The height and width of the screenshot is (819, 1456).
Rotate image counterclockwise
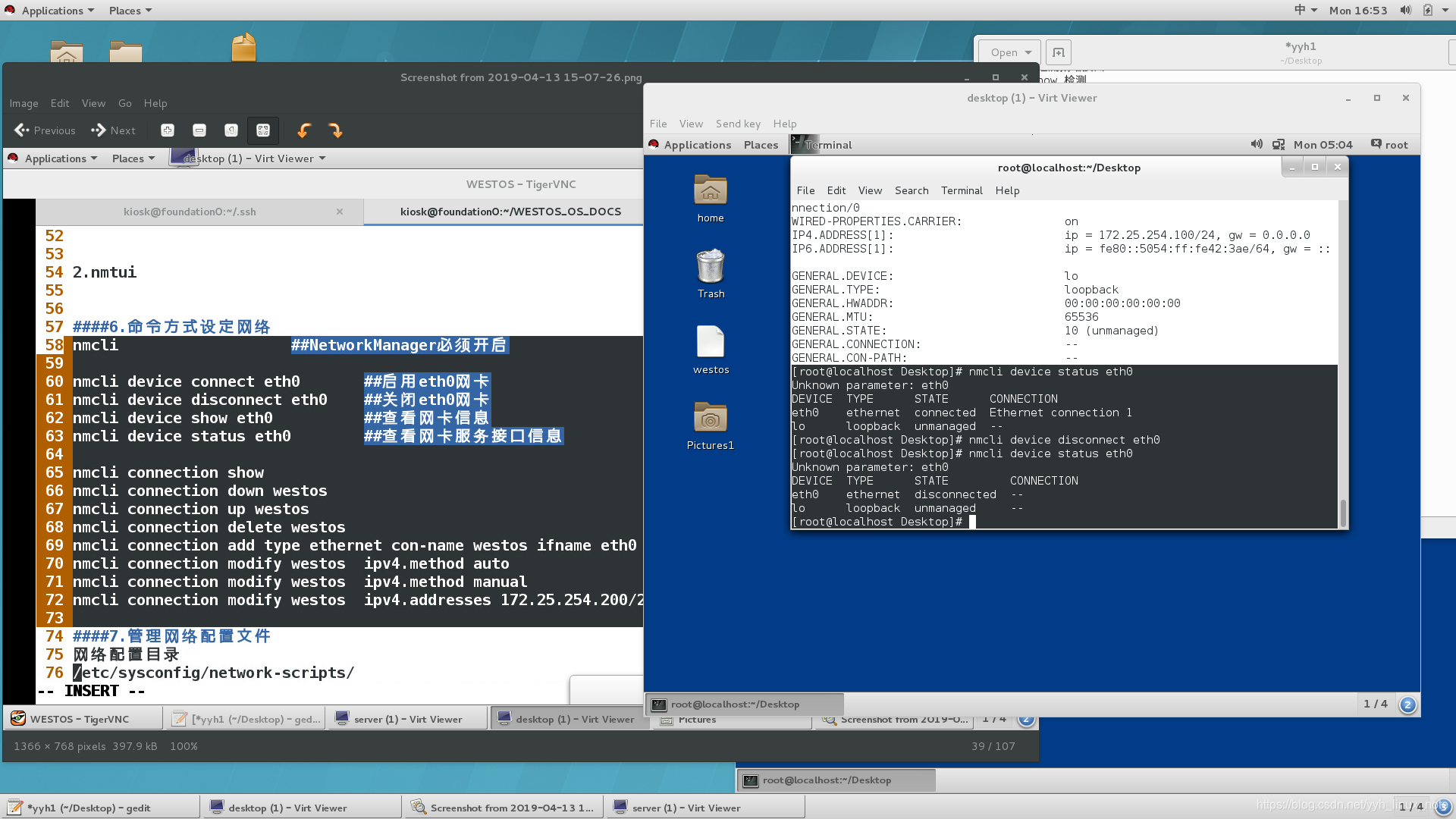click(304, 130)
